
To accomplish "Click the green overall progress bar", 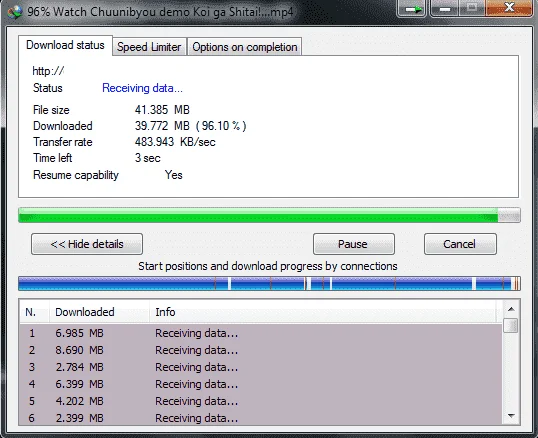I will [269, 215].
